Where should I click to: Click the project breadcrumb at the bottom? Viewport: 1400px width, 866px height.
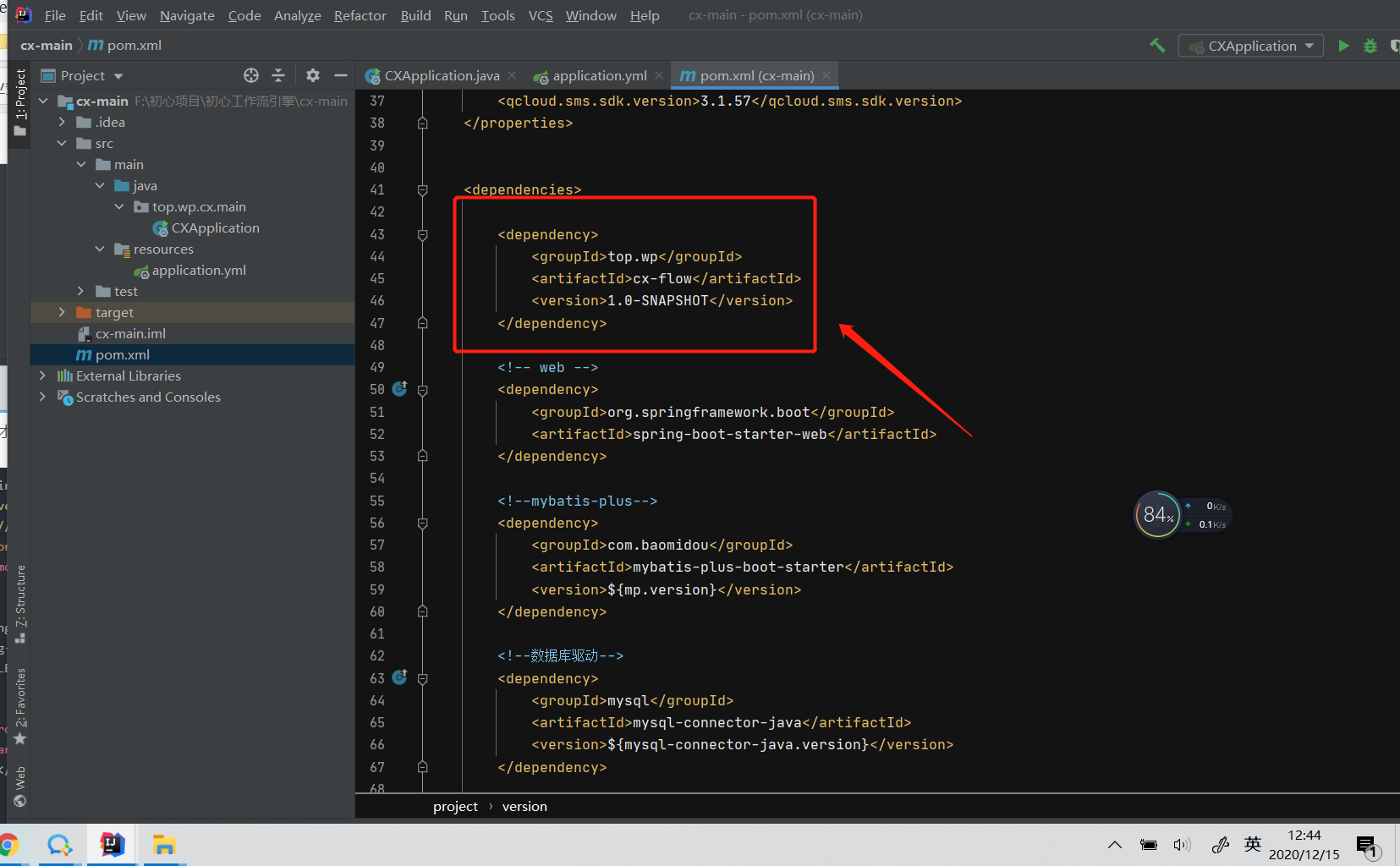[x=455, y=807]
